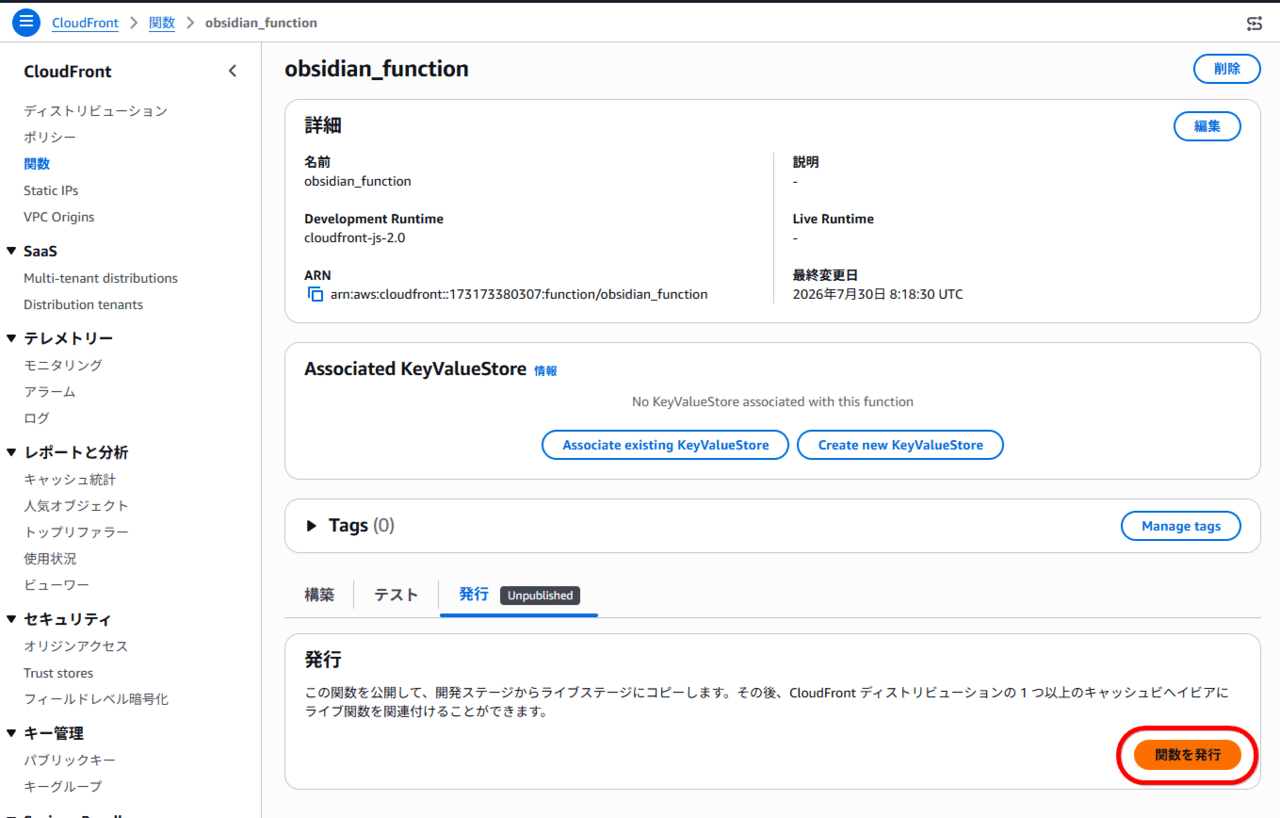Open 関数 in sidebar
The width and height of the screenshot is (1280, 818).
pyautogui.click(x=37, y=164)
